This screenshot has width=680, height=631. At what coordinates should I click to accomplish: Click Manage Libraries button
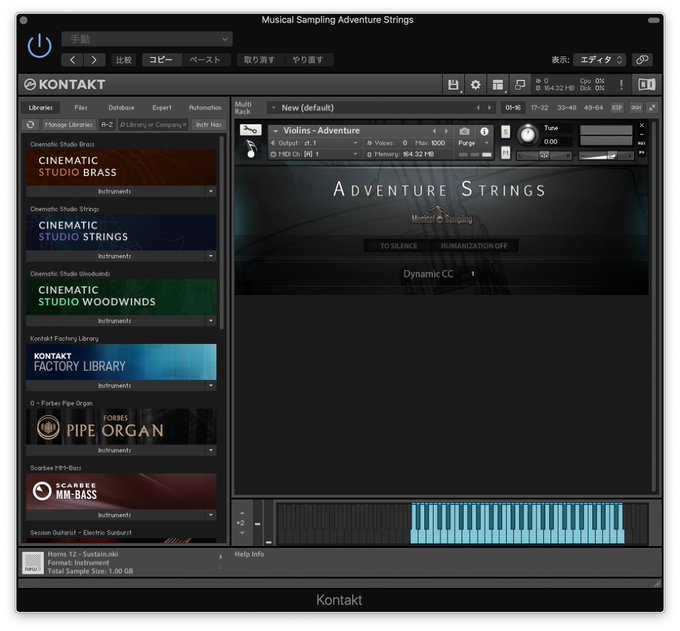point(69,125)
